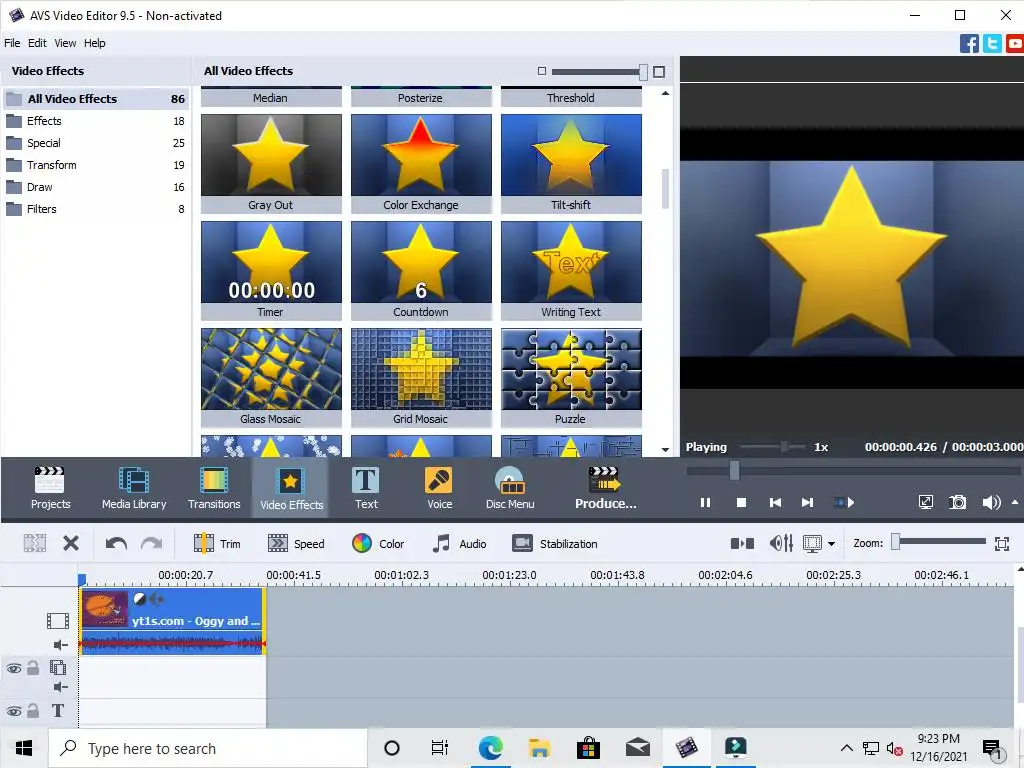Click the Oggy video clip on timeline

click(x=172, y=621)
